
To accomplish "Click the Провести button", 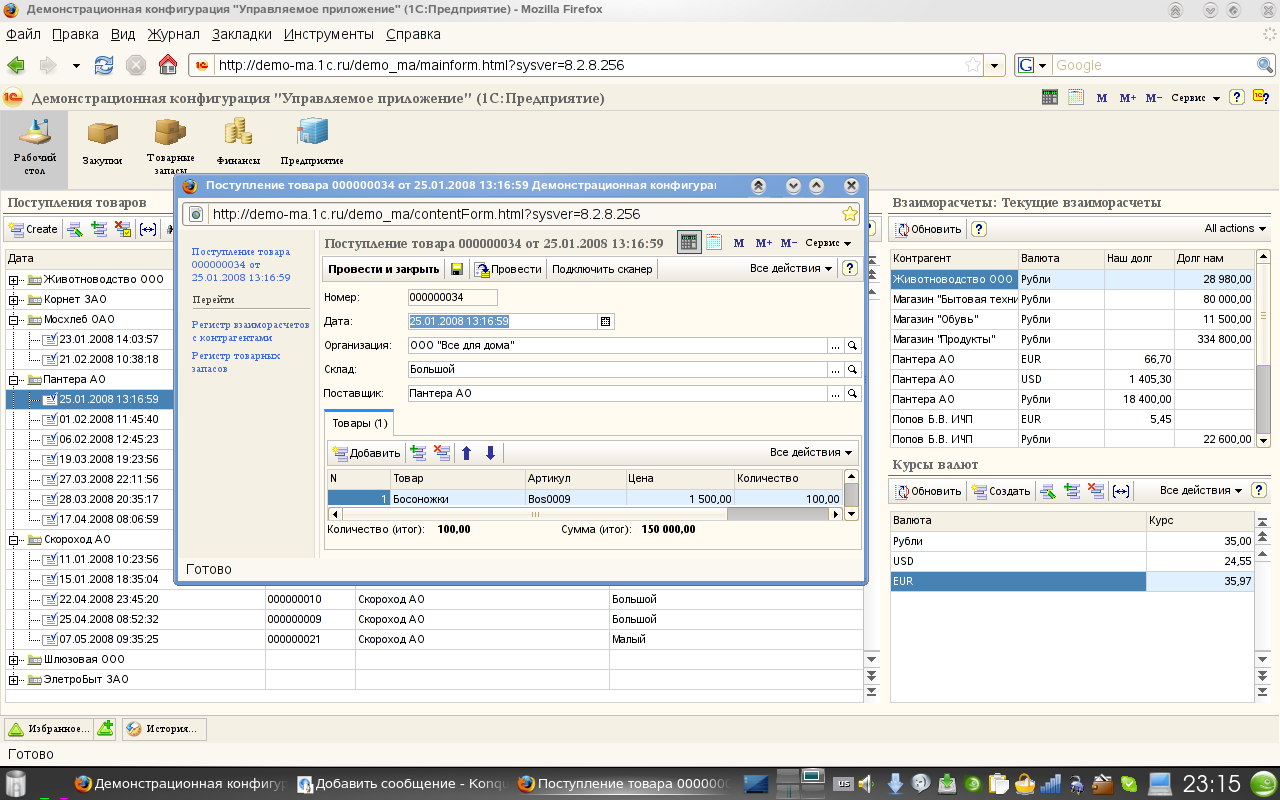I will coord(508,269).
